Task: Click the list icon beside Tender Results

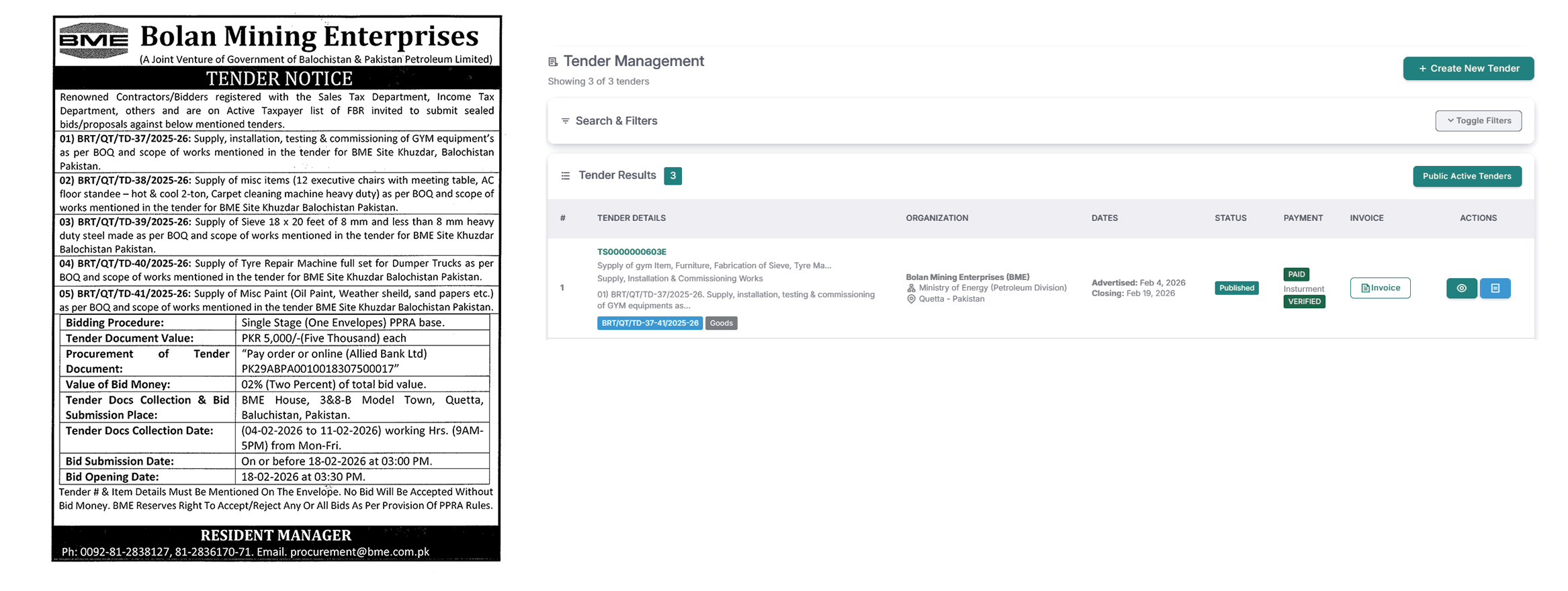Action: [565, 176]
